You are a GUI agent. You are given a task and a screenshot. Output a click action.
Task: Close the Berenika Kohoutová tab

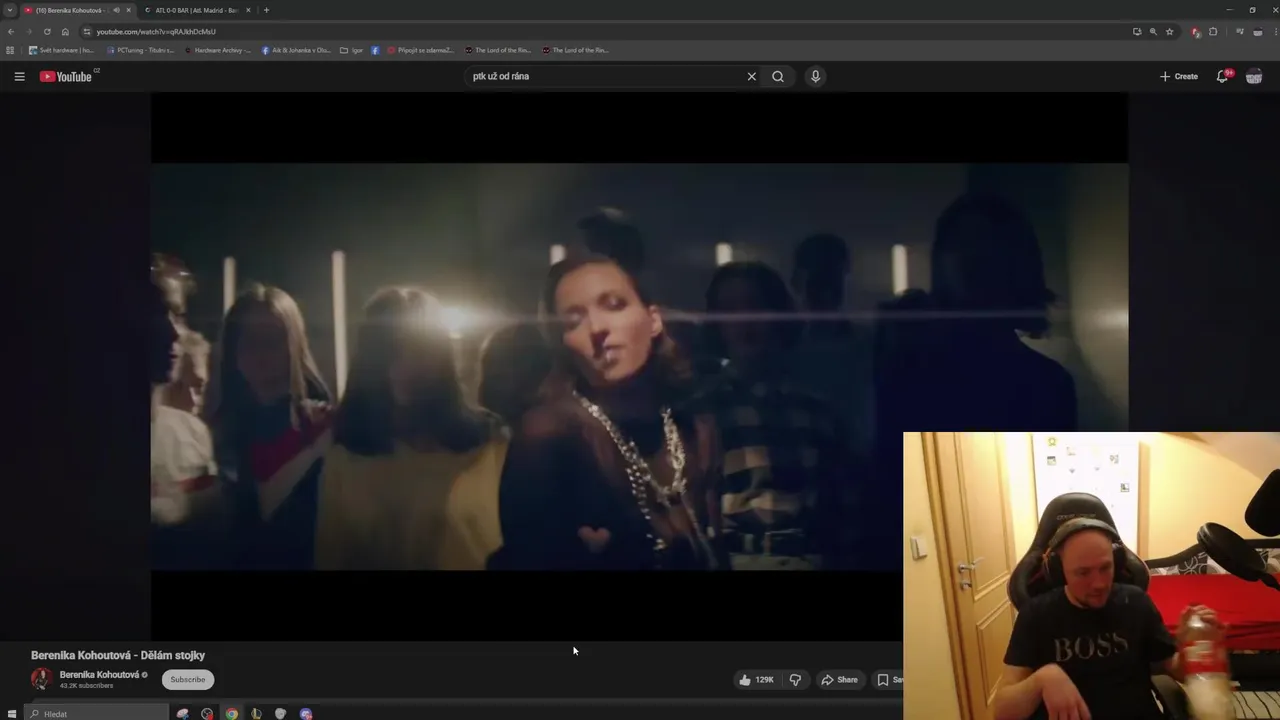pyautogui.click(x=128, y=10)
